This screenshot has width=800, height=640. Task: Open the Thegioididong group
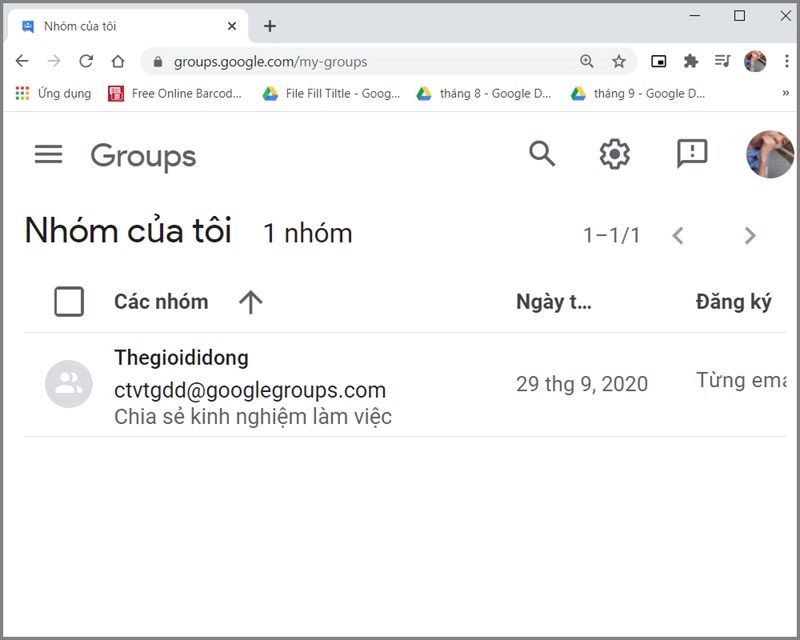point(181,358)
